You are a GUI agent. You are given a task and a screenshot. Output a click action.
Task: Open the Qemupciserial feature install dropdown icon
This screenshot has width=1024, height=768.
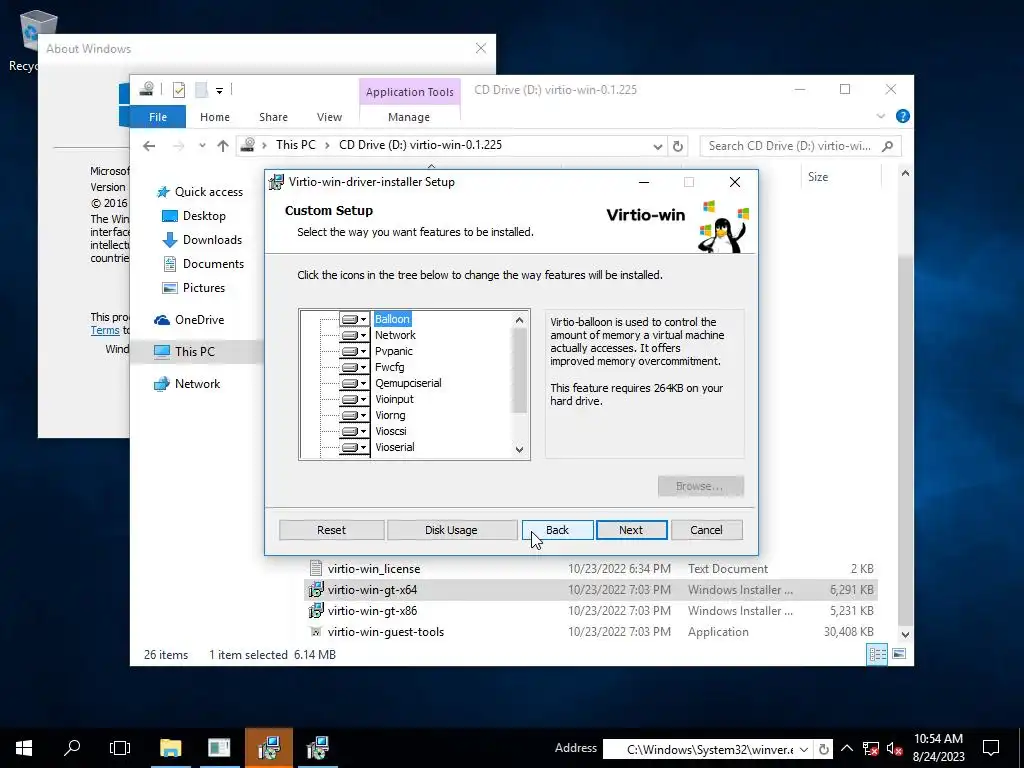click(355, 383)
